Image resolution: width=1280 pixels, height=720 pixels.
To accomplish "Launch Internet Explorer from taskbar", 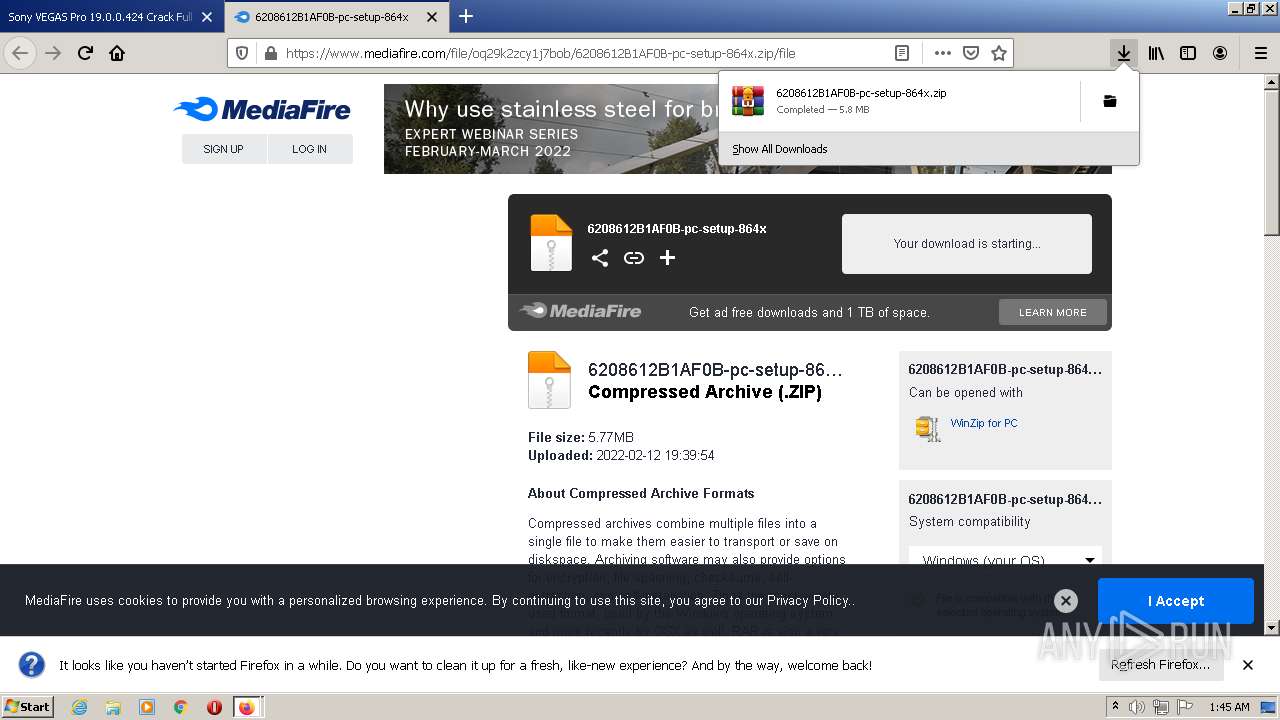I will [x=80, y=707].
